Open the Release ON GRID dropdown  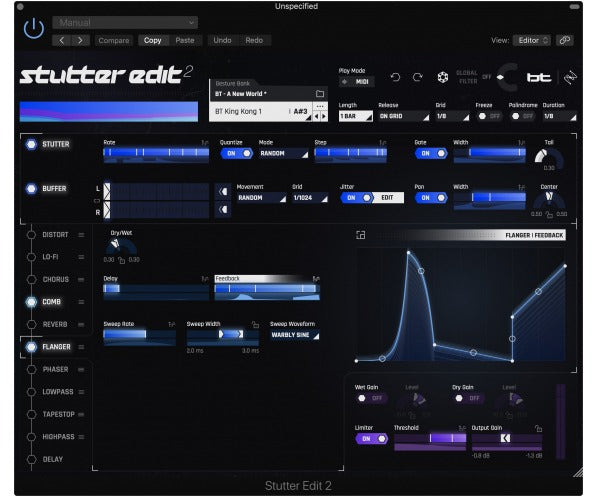tap(404, 116)
